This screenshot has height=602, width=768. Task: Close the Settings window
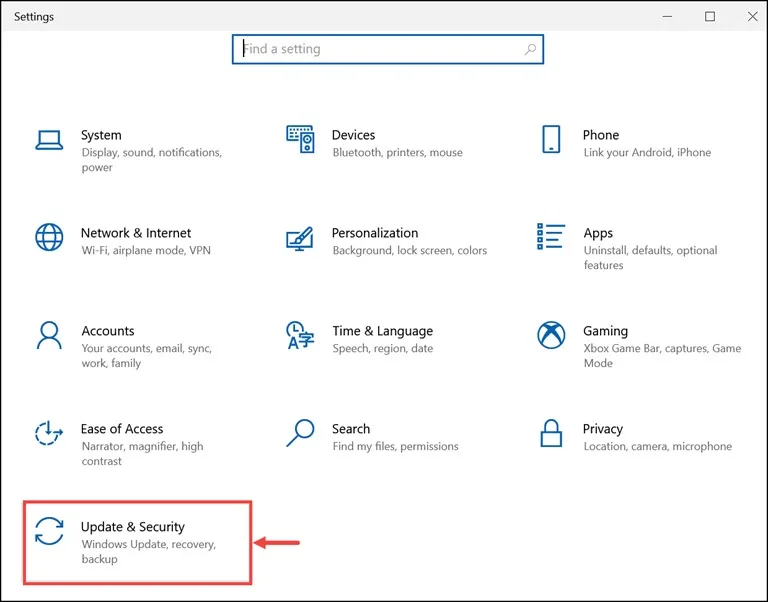point(753,17)
